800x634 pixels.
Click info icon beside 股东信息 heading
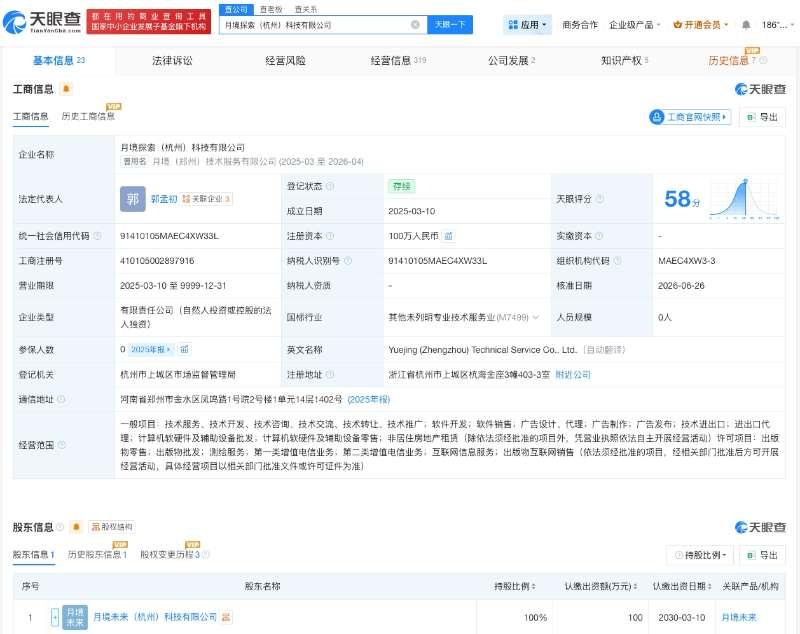60,526
